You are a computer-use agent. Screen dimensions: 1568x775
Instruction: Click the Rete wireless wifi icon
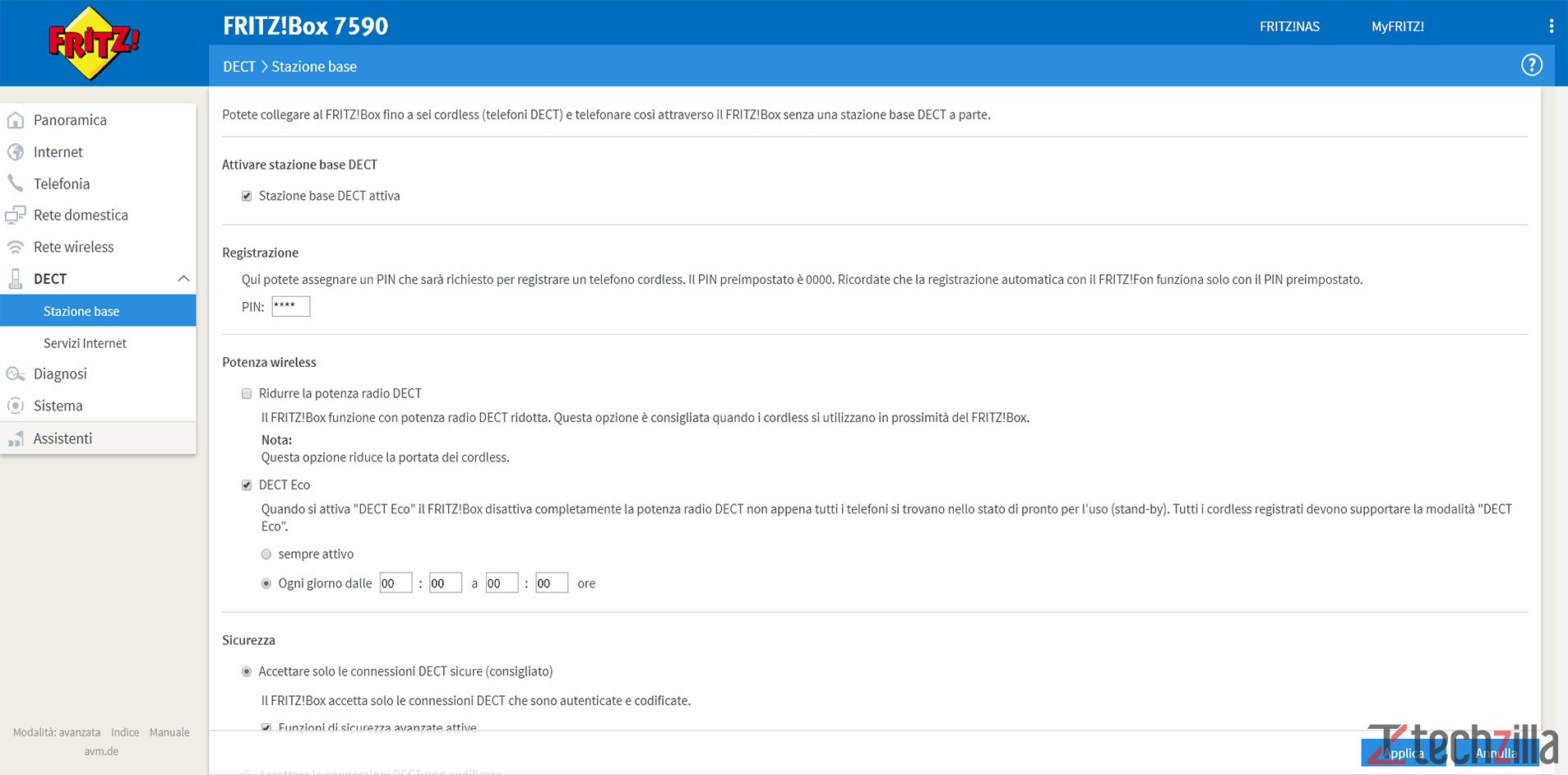pos(16,247)
